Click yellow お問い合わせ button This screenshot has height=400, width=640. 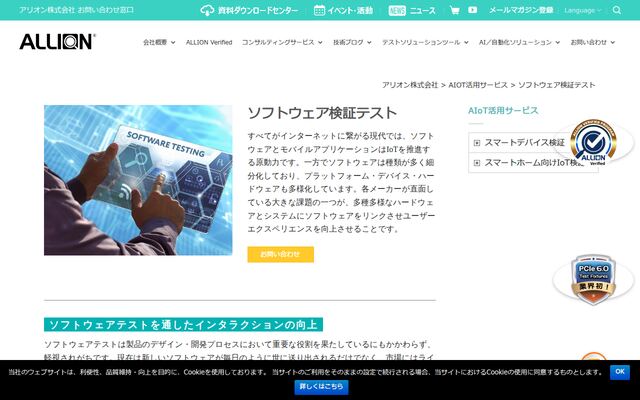tap(280, 254)
